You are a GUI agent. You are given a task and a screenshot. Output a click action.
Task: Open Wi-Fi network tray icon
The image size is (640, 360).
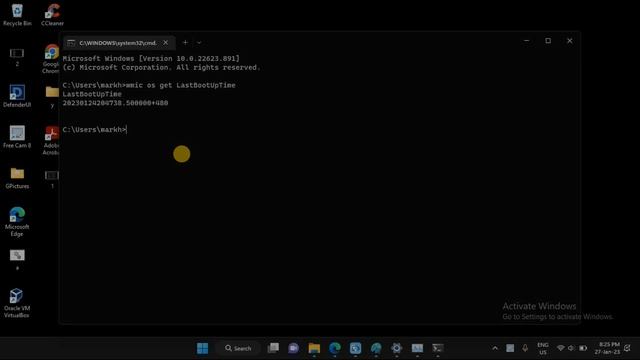point(560,348)
